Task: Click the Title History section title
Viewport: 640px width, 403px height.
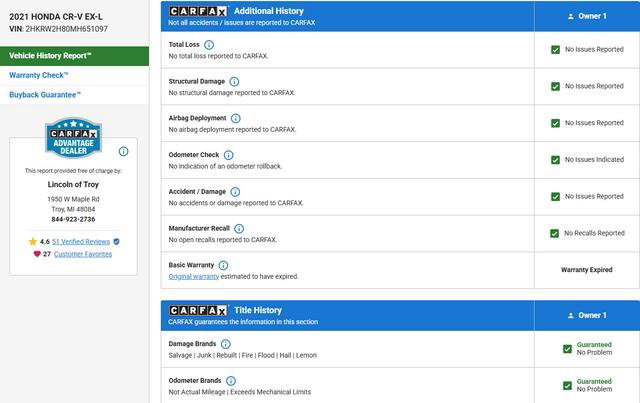Action: pyautogui.click(x=258, y=310)
